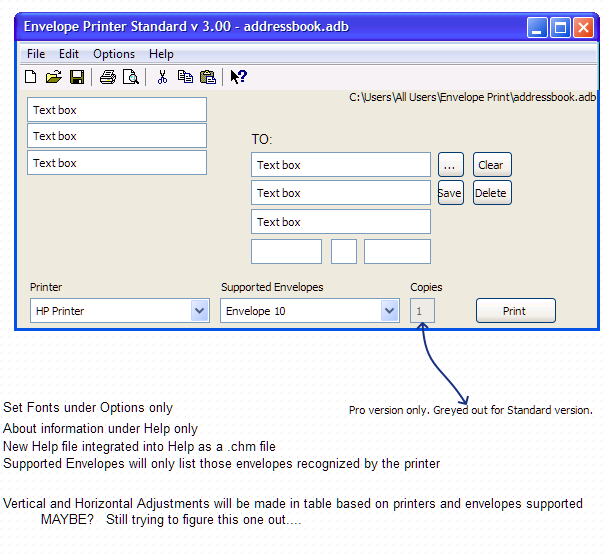Click the Clear button
The image size is (609, 553).
(x=491, y=165)
